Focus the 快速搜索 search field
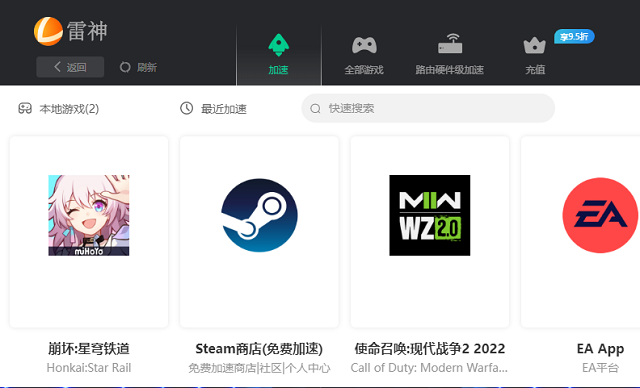Screen dimensions: 640x388 (428, 109)
